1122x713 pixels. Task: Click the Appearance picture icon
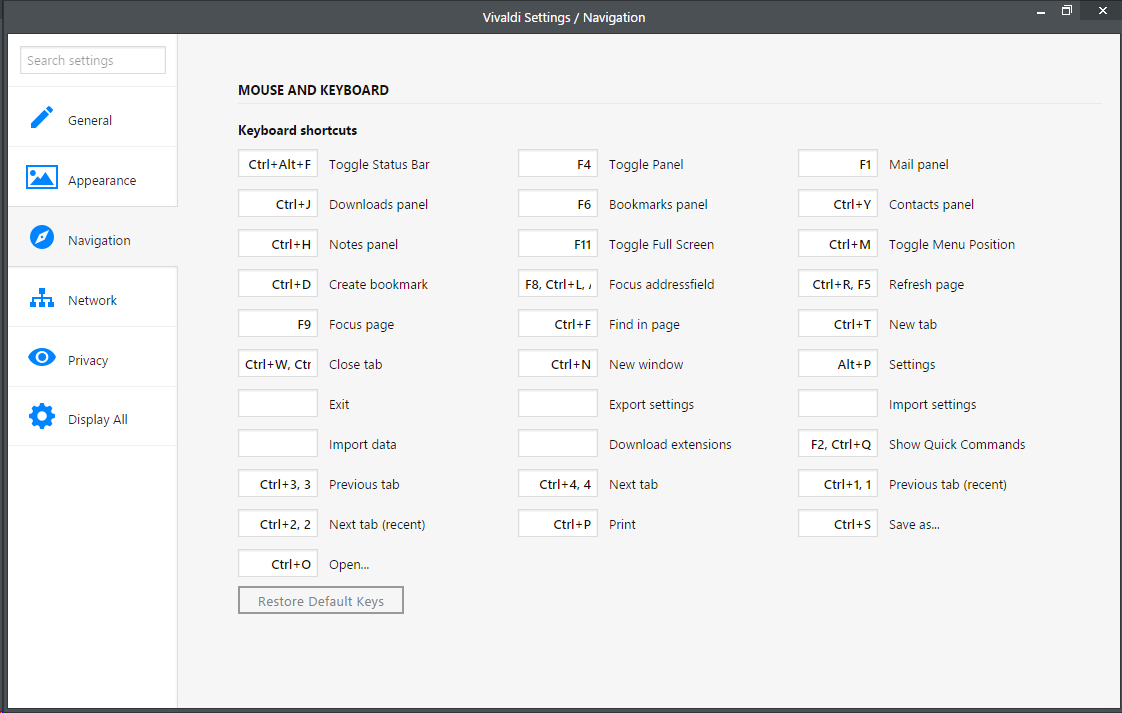42,177
